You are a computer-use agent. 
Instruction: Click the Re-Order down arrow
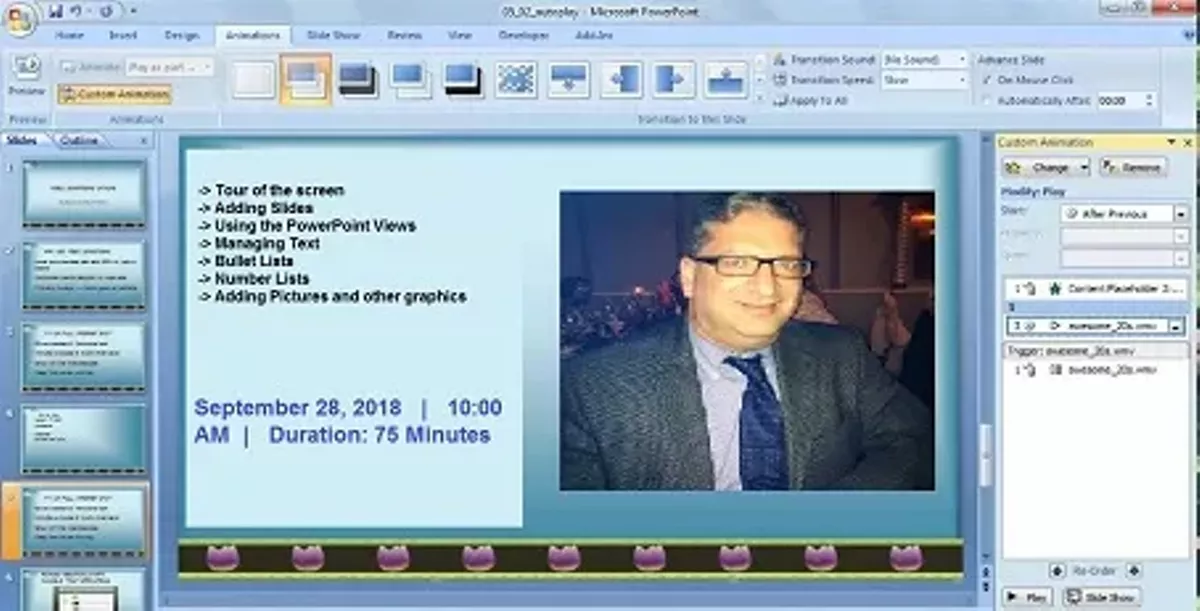pyautogui.click(x=1134, y=571)
